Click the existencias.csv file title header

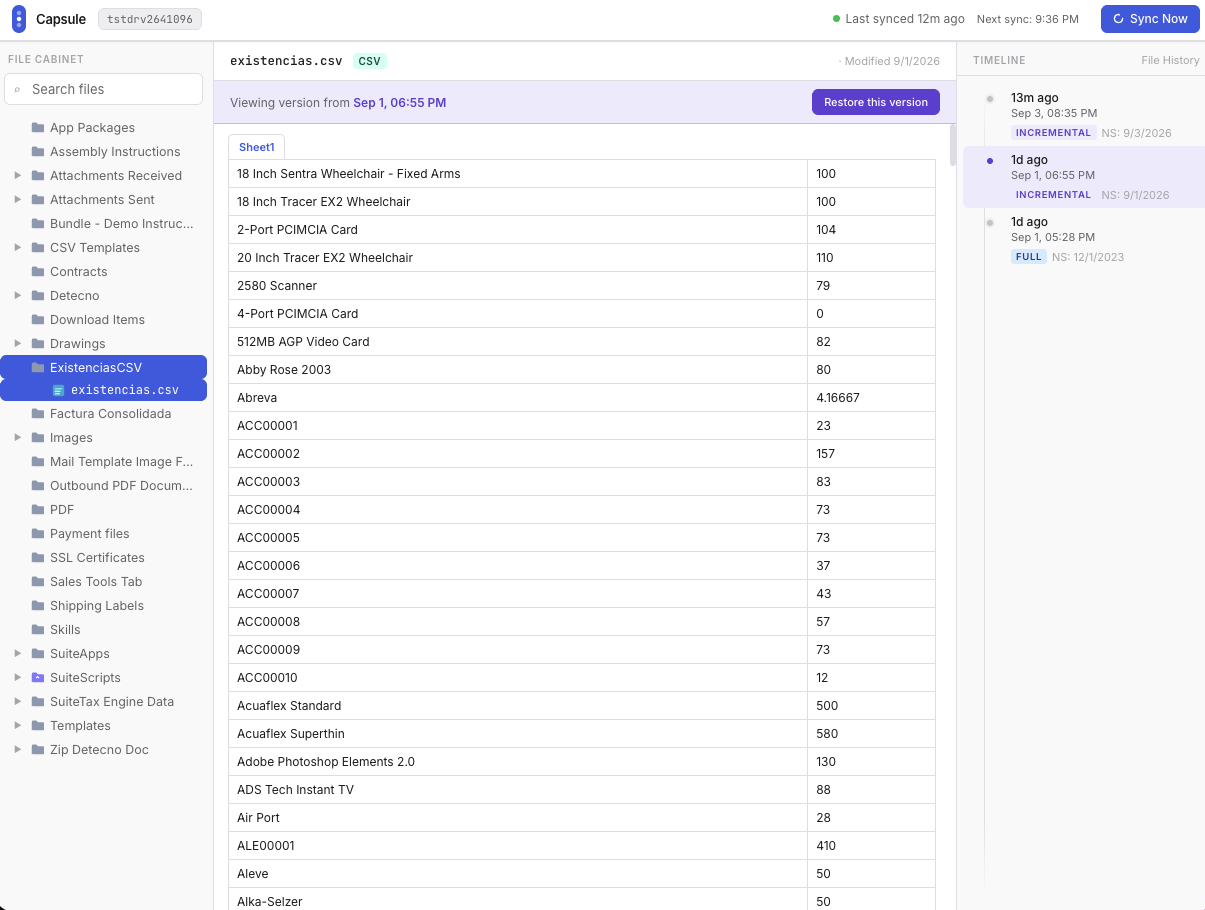[286, 61]
